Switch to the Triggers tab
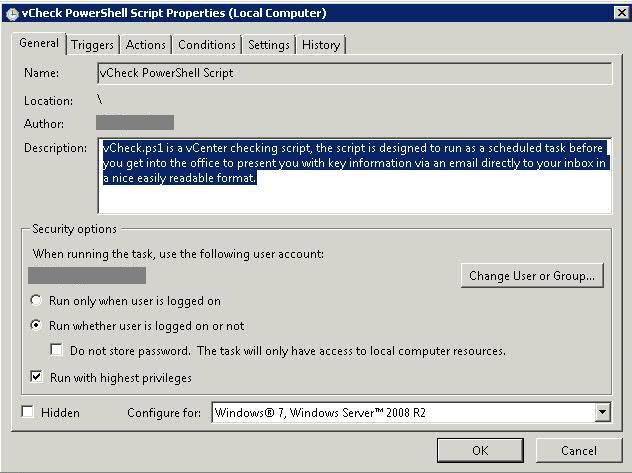 (92, 45)
